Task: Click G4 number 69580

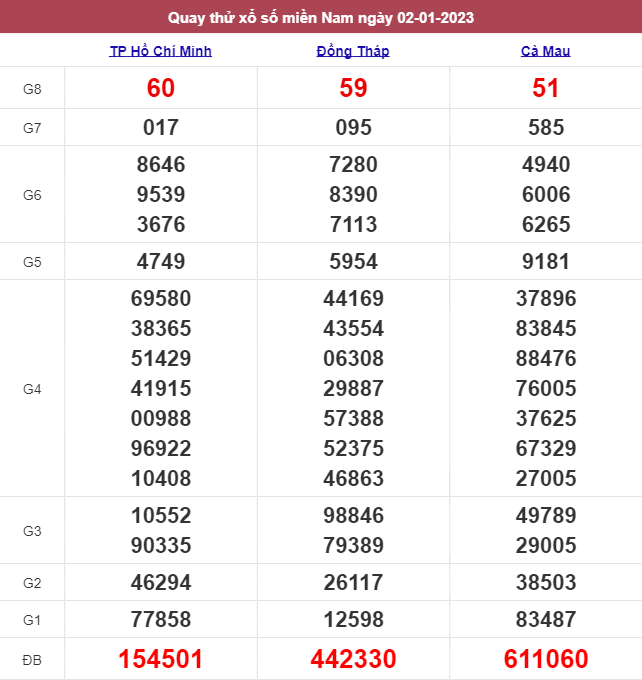Action: click(160, 299)
